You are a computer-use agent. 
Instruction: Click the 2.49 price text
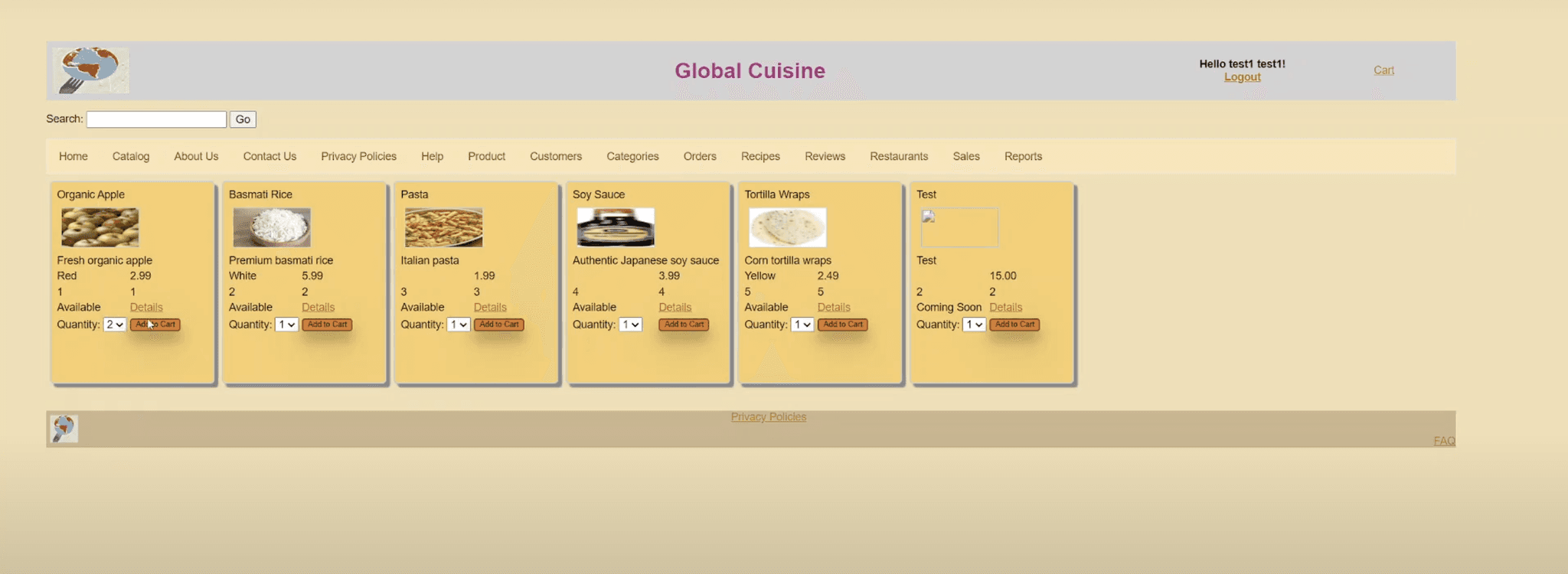coord(828,276)
